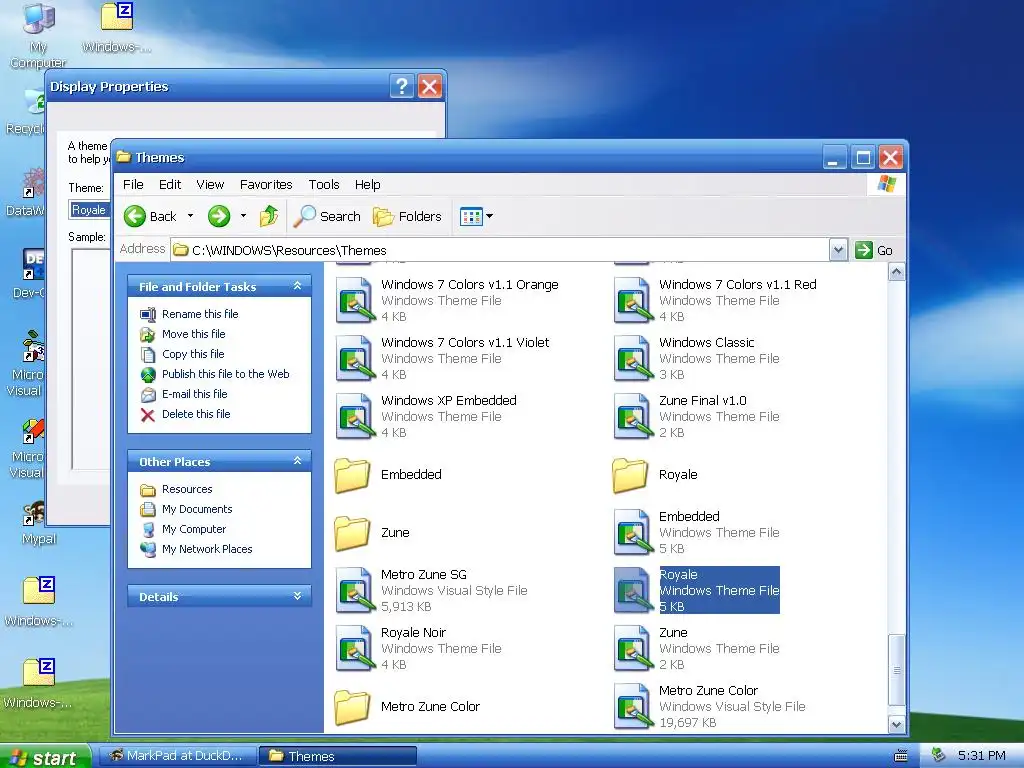Image resolution: width=1024 pixels, height=768 pixels.
Task: Select the Embedded folder icon
Action: pos(353,475)
